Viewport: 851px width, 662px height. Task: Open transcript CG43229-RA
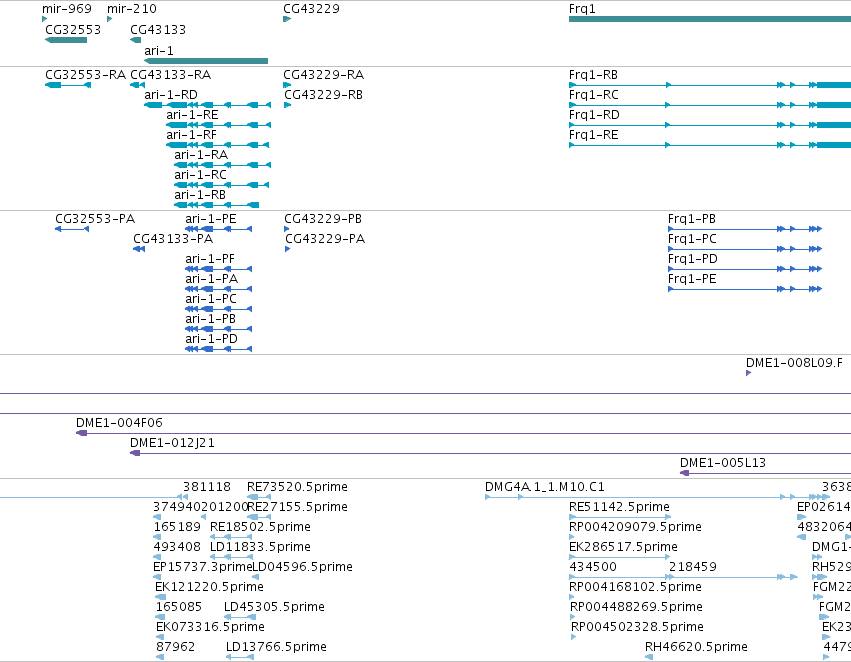tap(287, 85)
